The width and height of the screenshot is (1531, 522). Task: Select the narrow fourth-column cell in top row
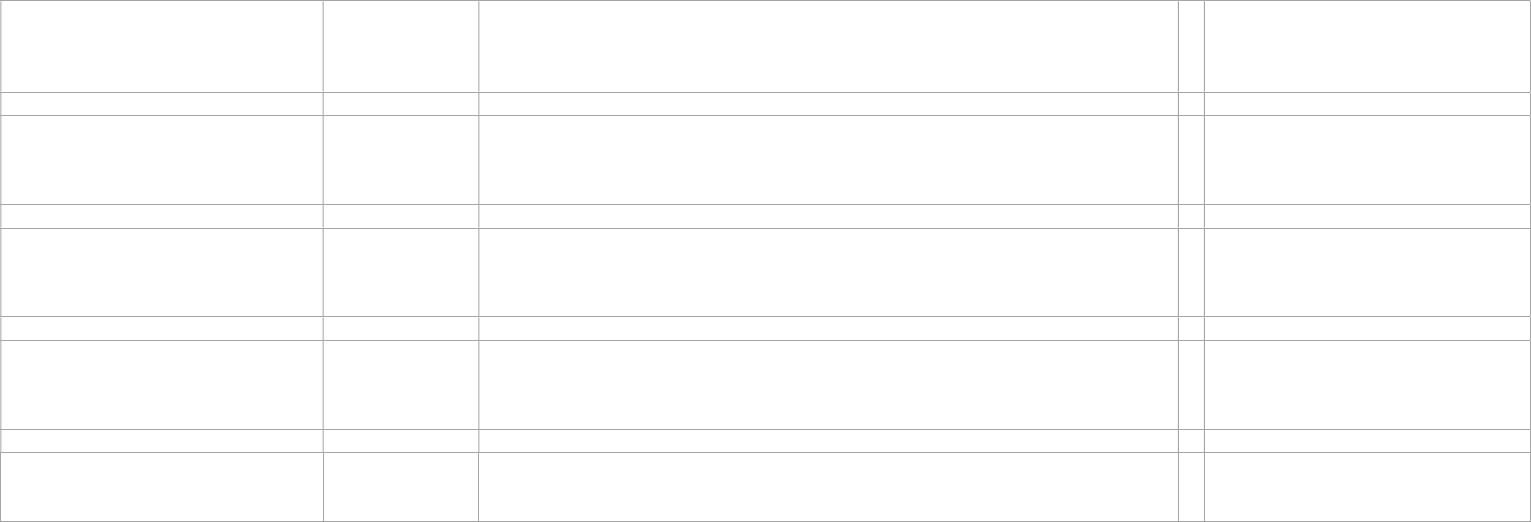(1190, 46)
